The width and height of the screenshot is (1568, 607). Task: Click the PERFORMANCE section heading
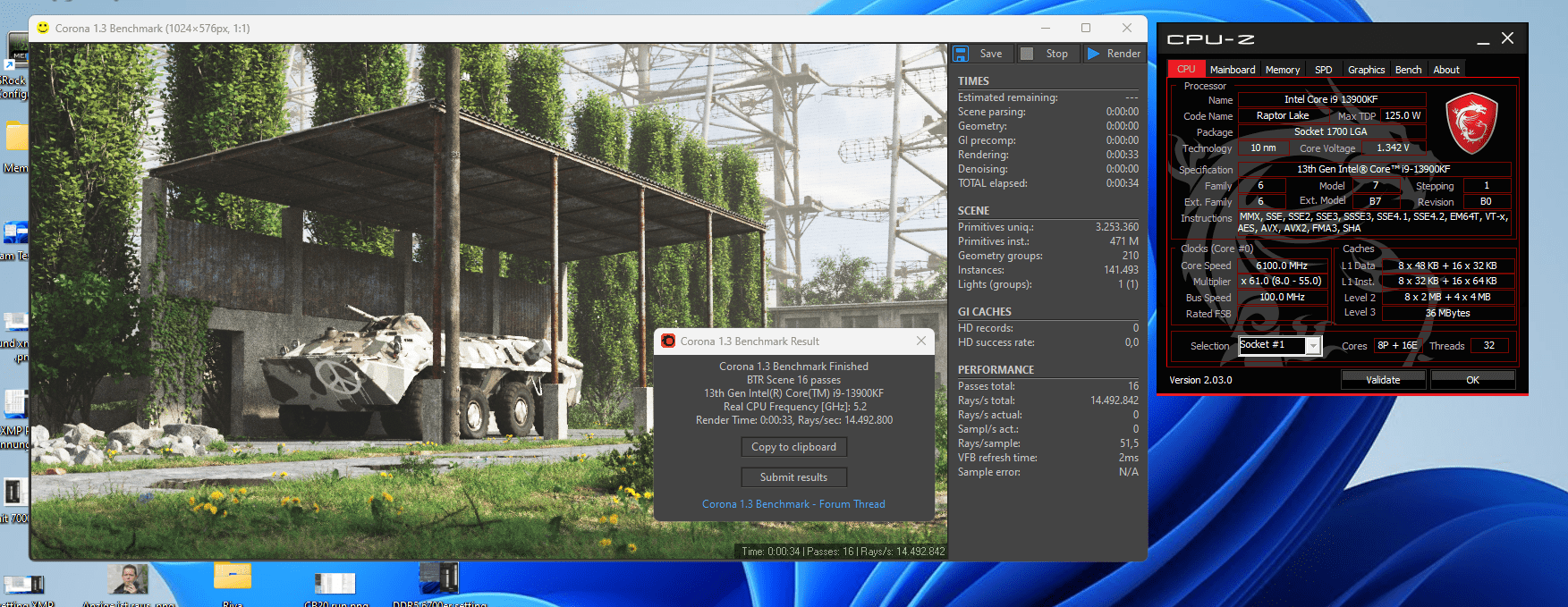pos(996,370)
